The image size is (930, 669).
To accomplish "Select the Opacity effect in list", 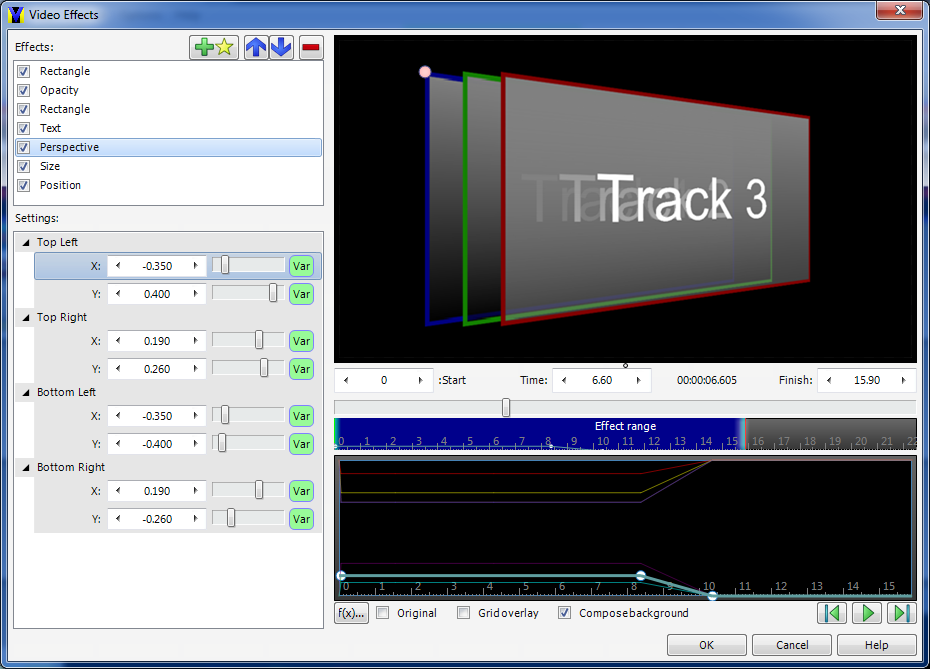I will [x=168, y=90].
